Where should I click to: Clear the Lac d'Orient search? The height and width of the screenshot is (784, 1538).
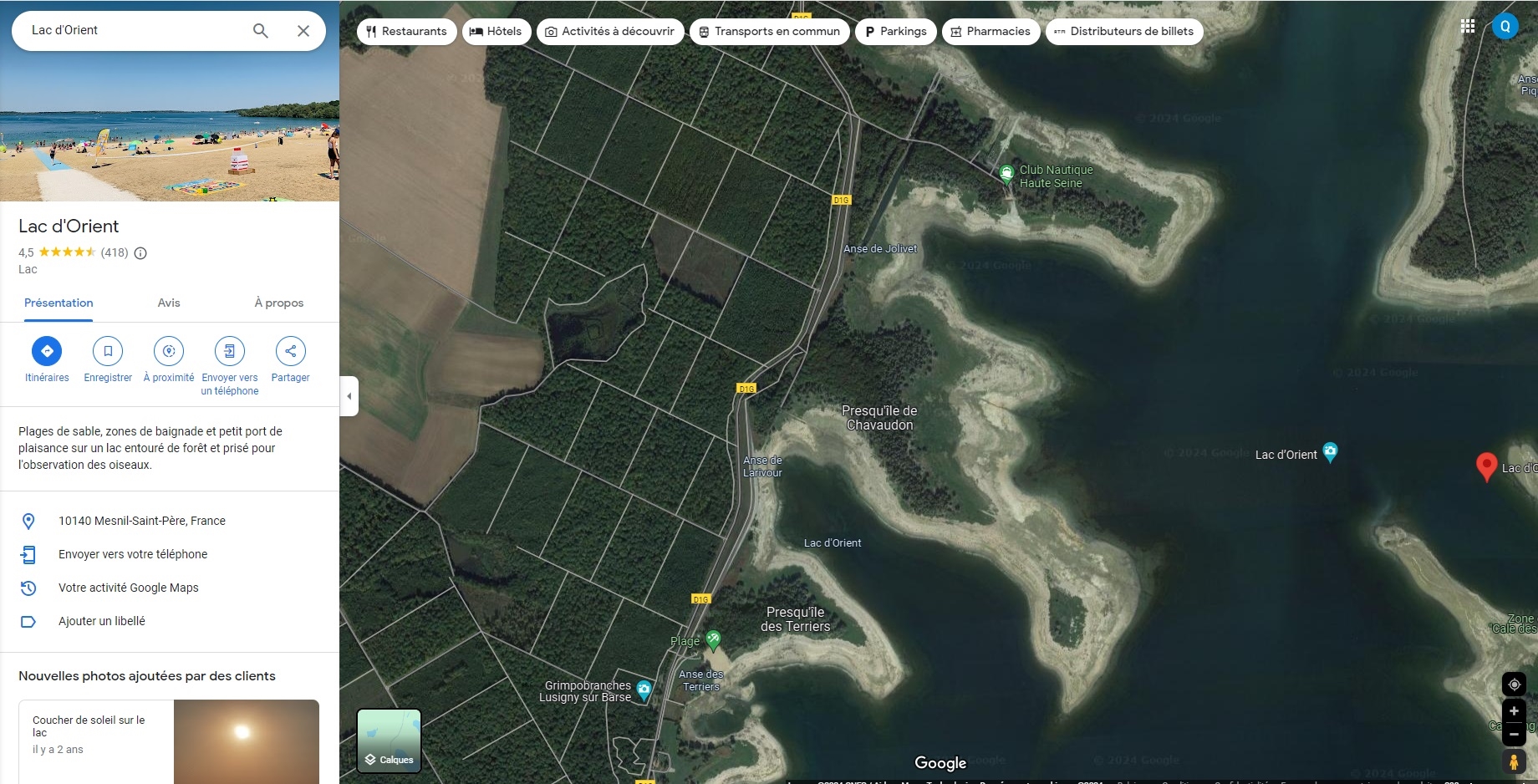[x=303, y=31]
